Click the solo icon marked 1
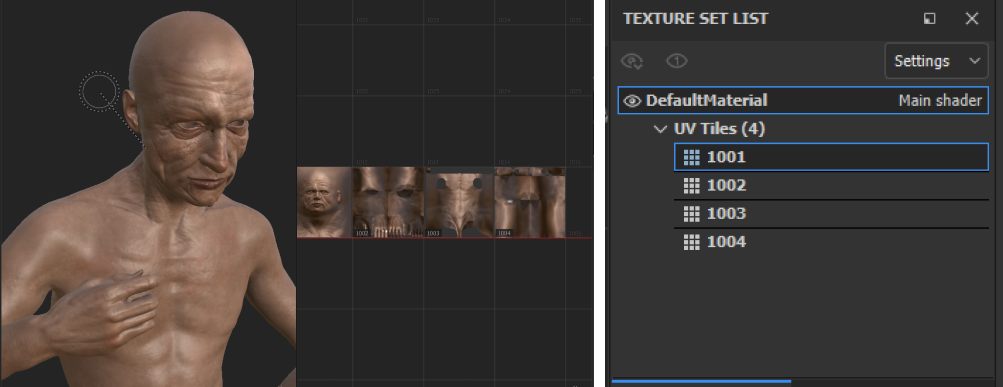Screen dimensions: 1003x387 [x=676, y=61]
